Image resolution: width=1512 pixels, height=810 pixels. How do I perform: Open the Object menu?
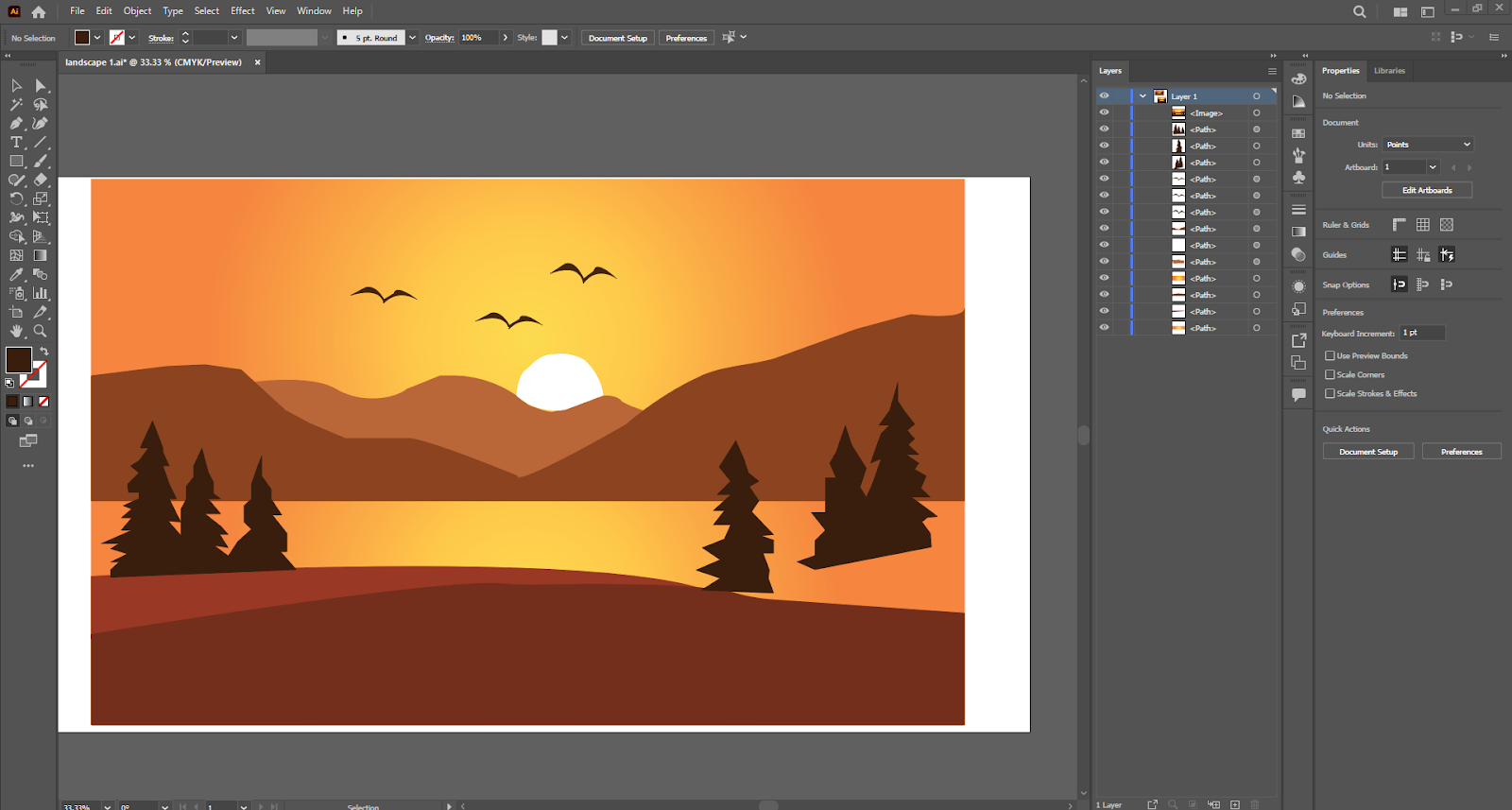(x=137, y=11)
